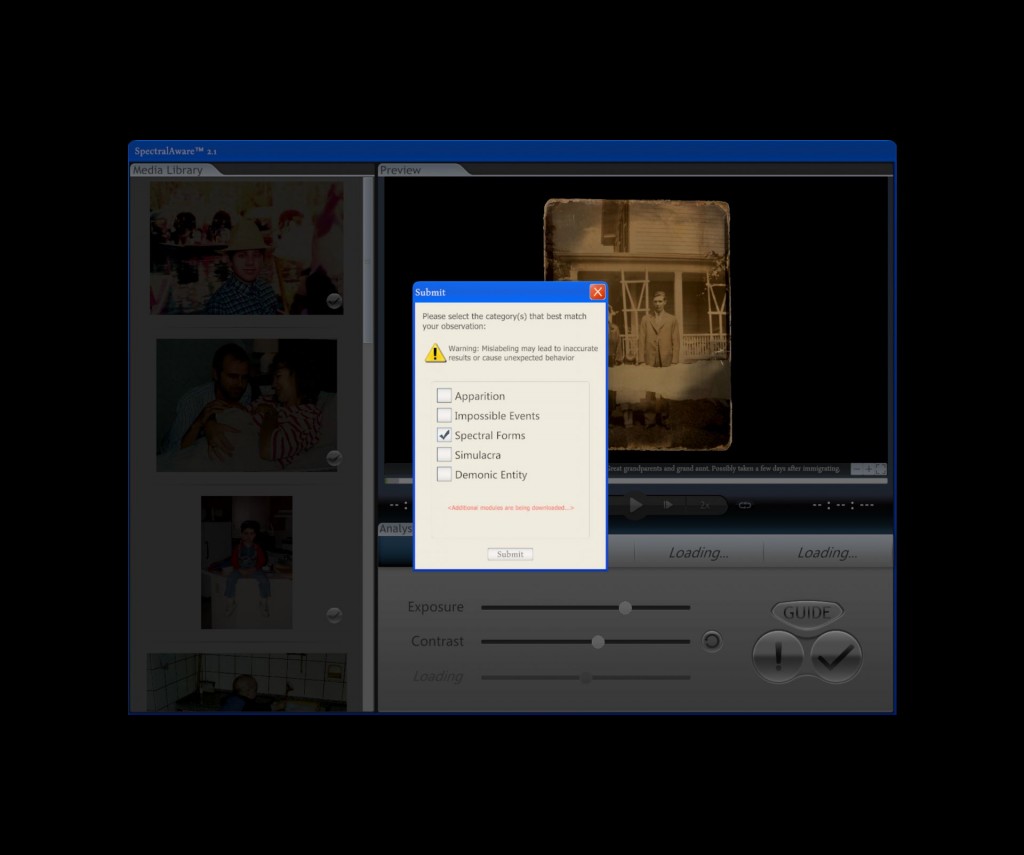
Task: Click the Contrast slider handle
Action: (598, 641)
